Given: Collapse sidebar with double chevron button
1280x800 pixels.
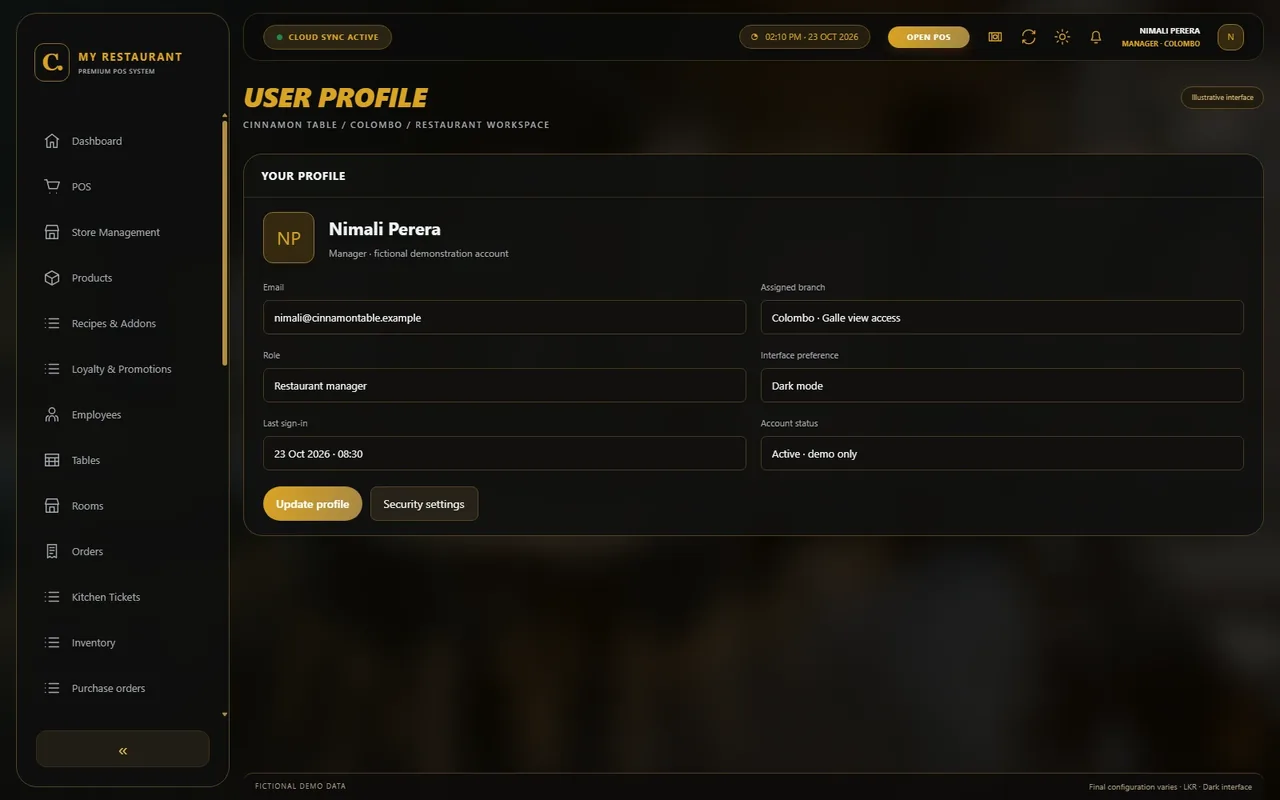Looking at the screenshot, I should pos(123,749).
